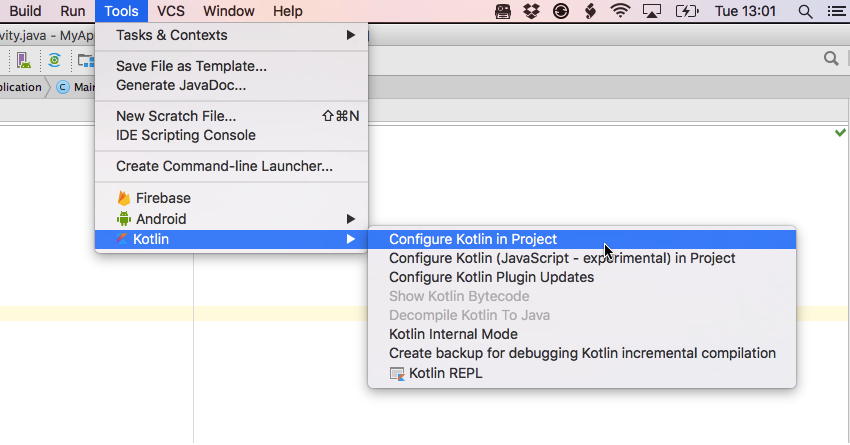
Task: Open the Wi-Fi status icon
Action: (621, 12)
